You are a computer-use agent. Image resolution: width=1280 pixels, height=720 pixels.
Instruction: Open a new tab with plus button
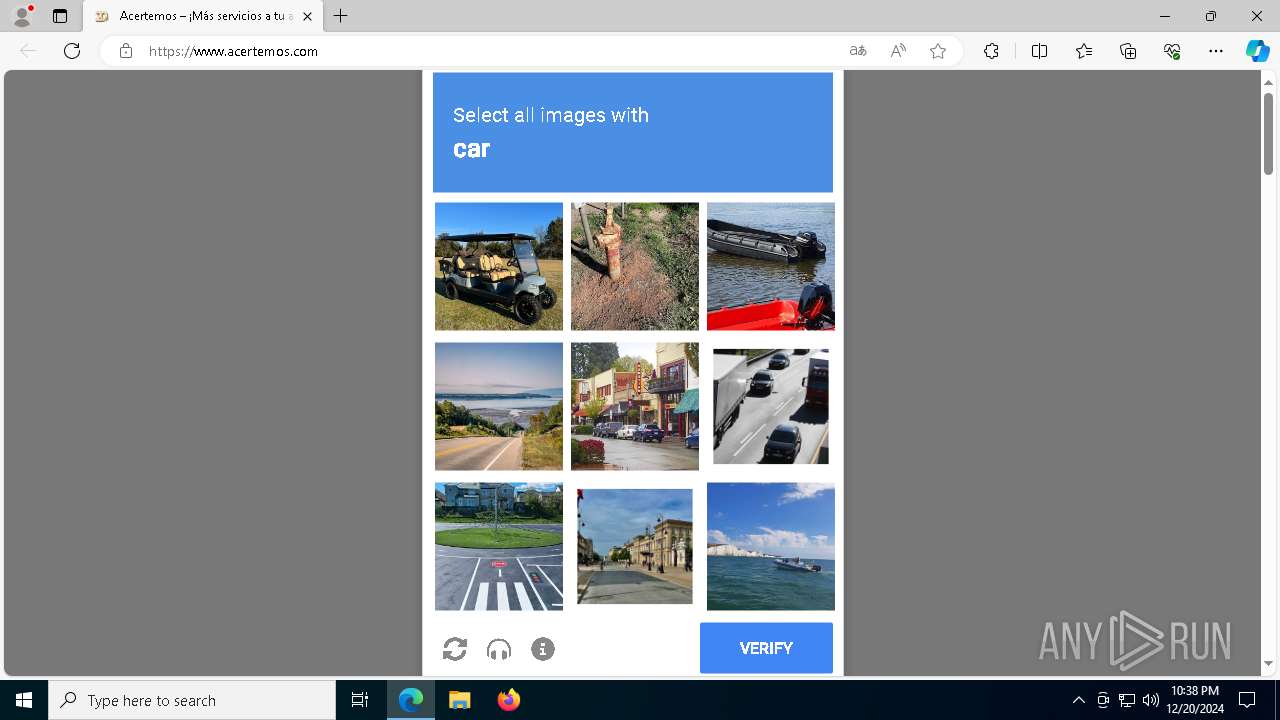(x=341, y=16)
